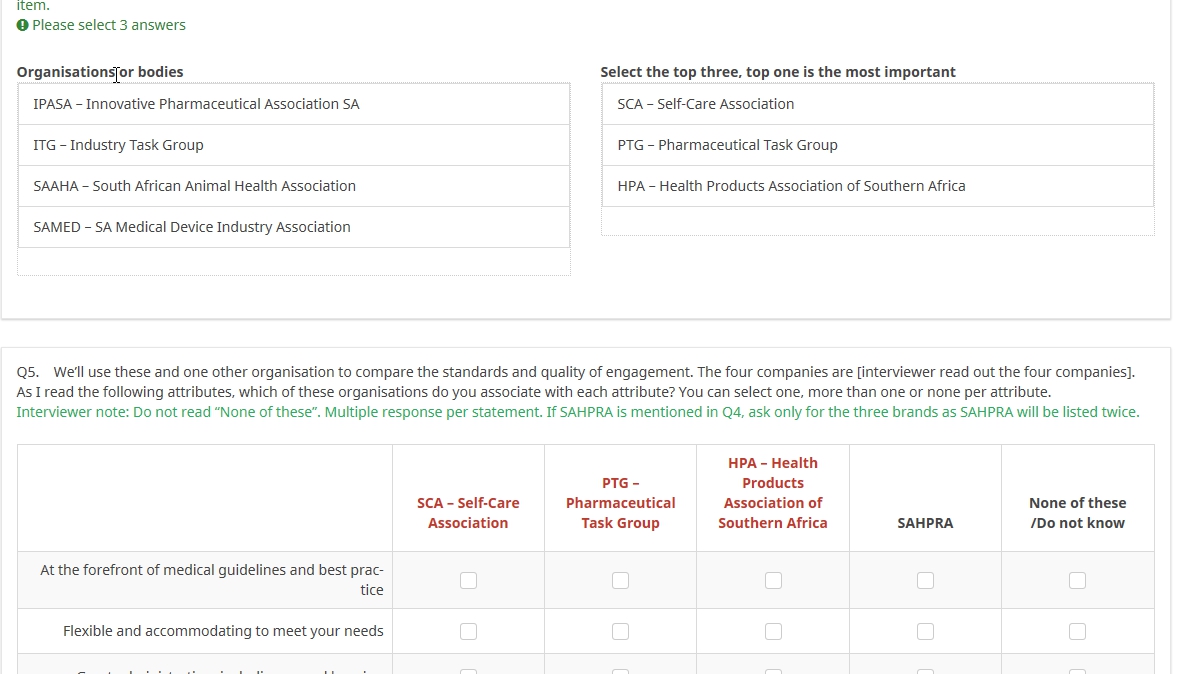Click the exclamation icon beside select 3 answers

click(22, 25)
